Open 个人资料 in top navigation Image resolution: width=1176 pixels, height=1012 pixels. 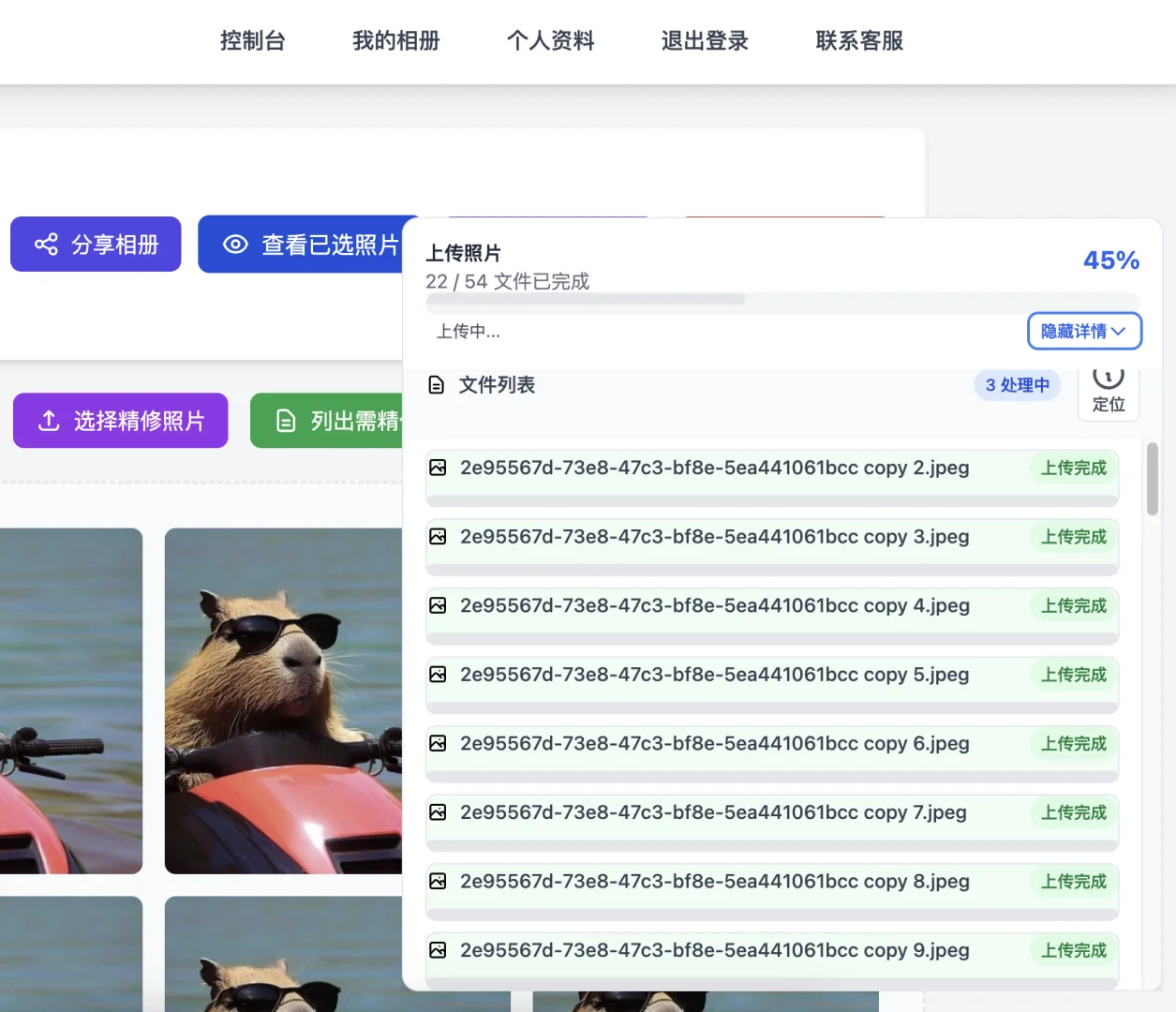[x=551, y=41]
